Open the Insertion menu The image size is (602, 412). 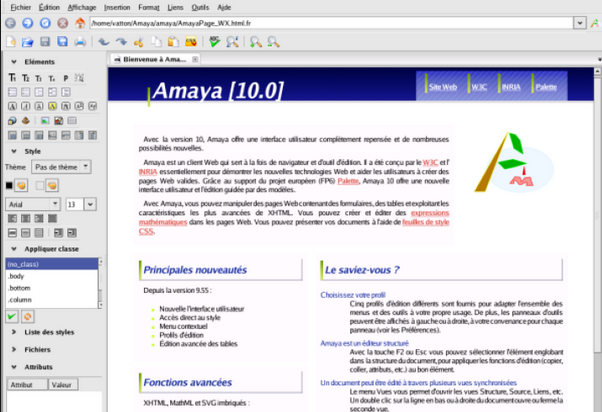(117, 7)
